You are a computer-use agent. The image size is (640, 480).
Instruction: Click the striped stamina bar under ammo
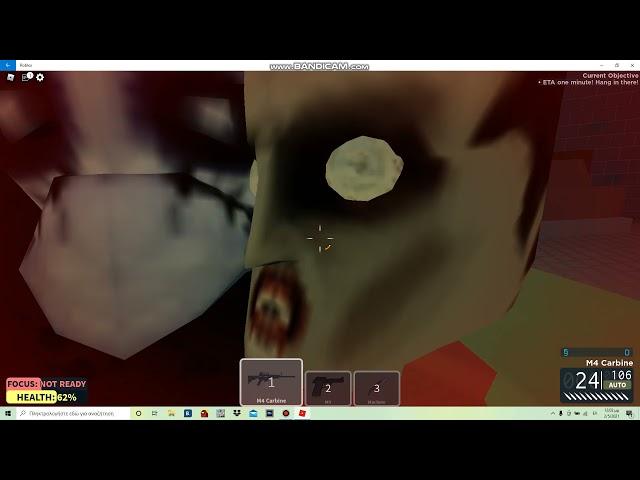[x=596, y=396]
